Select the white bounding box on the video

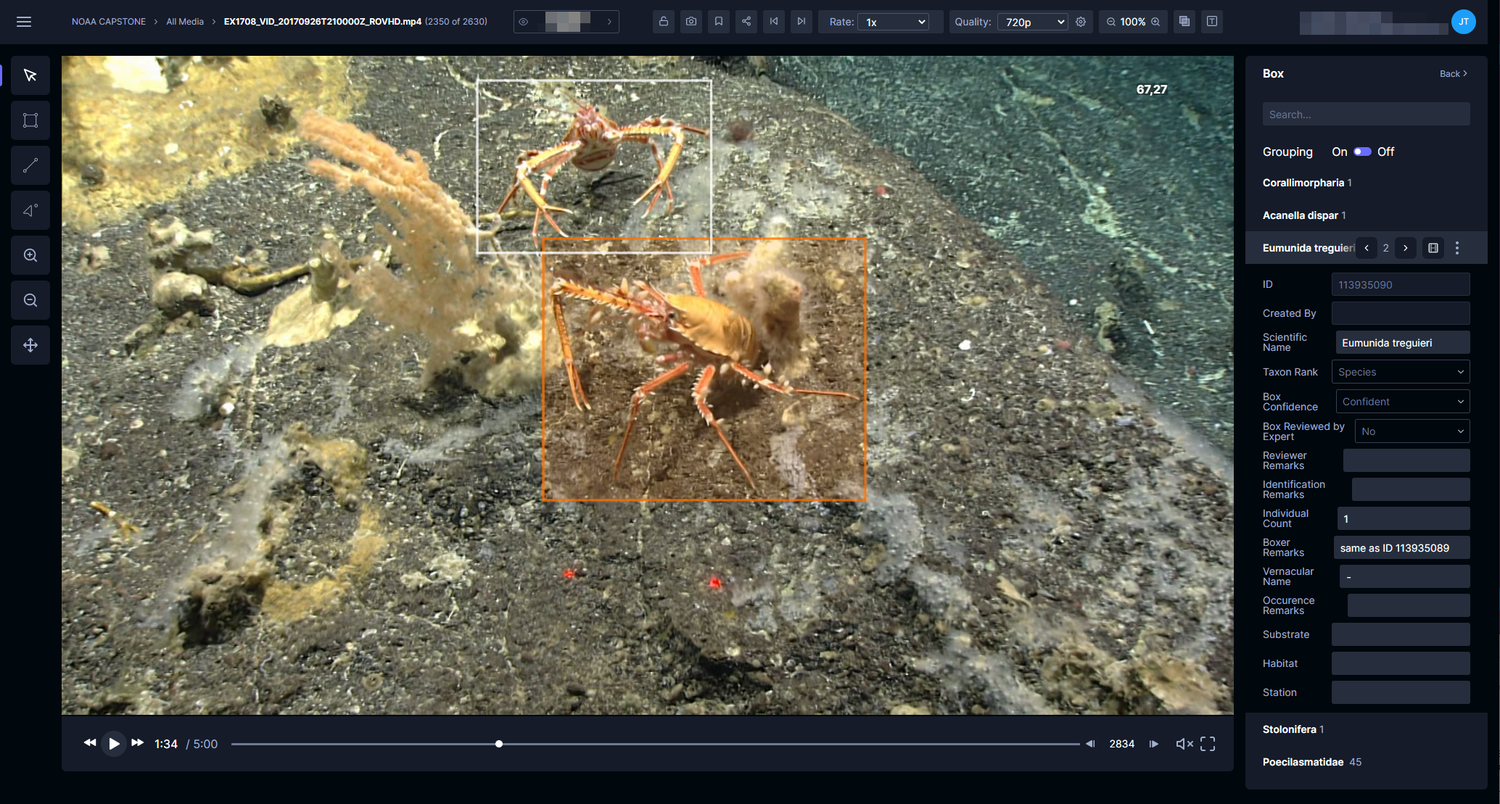(594, 165)
